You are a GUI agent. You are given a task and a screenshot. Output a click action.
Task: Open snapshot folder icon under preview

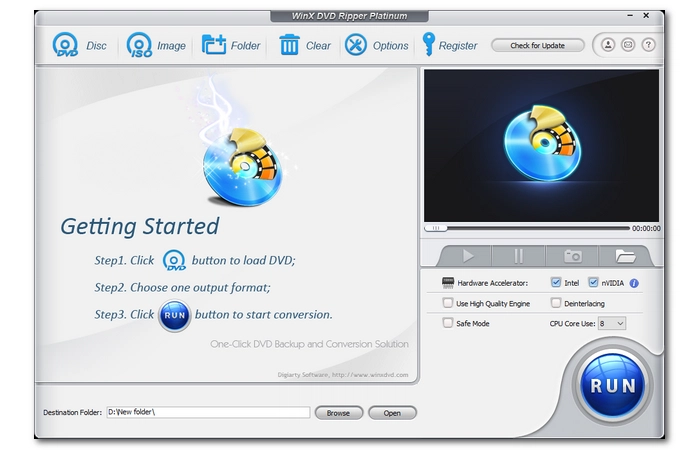pyautogui.click(x=625, y=256)
